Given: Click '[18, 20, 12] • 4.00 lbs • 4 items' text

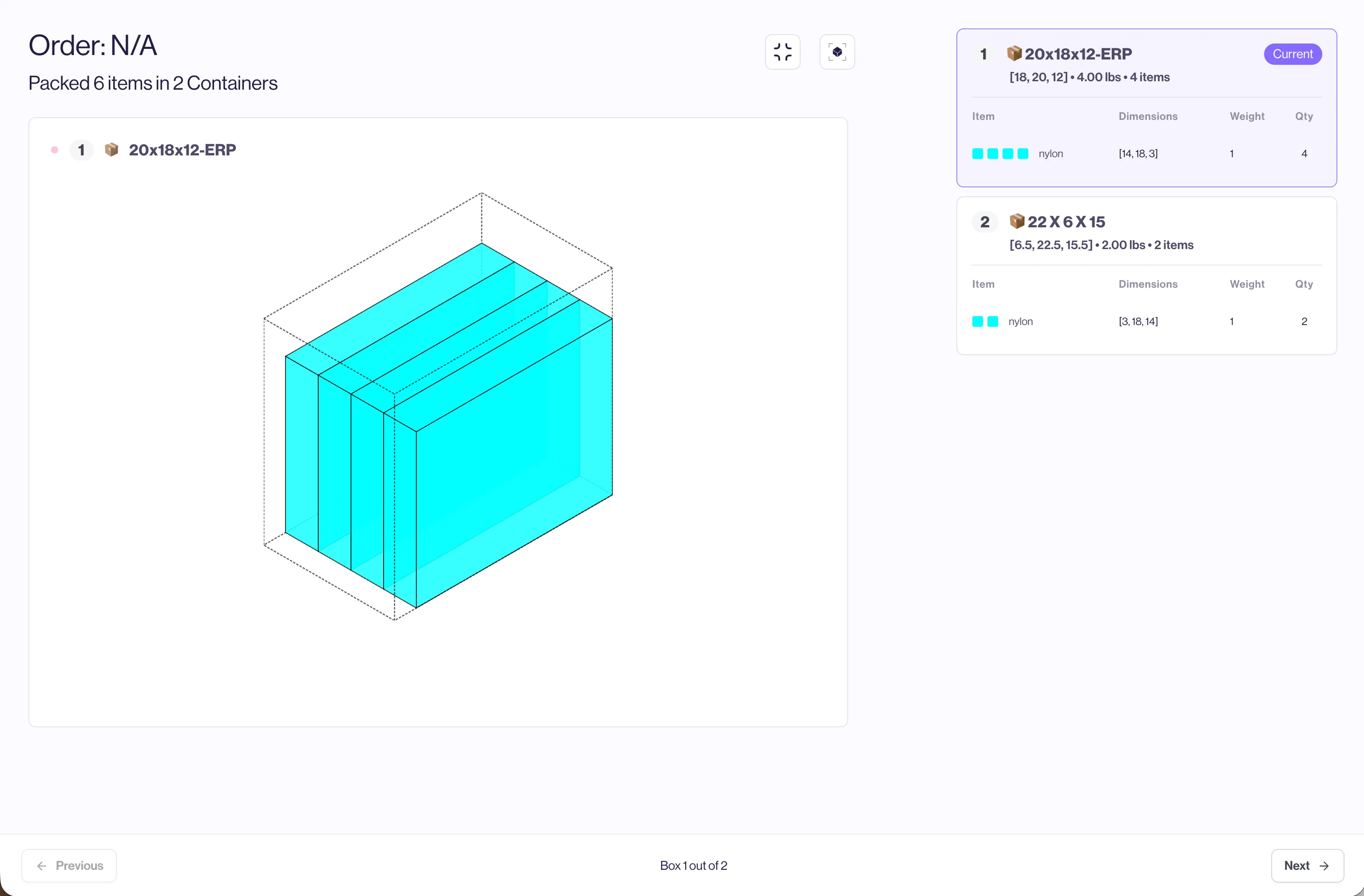Looking at the screenshot, I should click(1089, 77).
